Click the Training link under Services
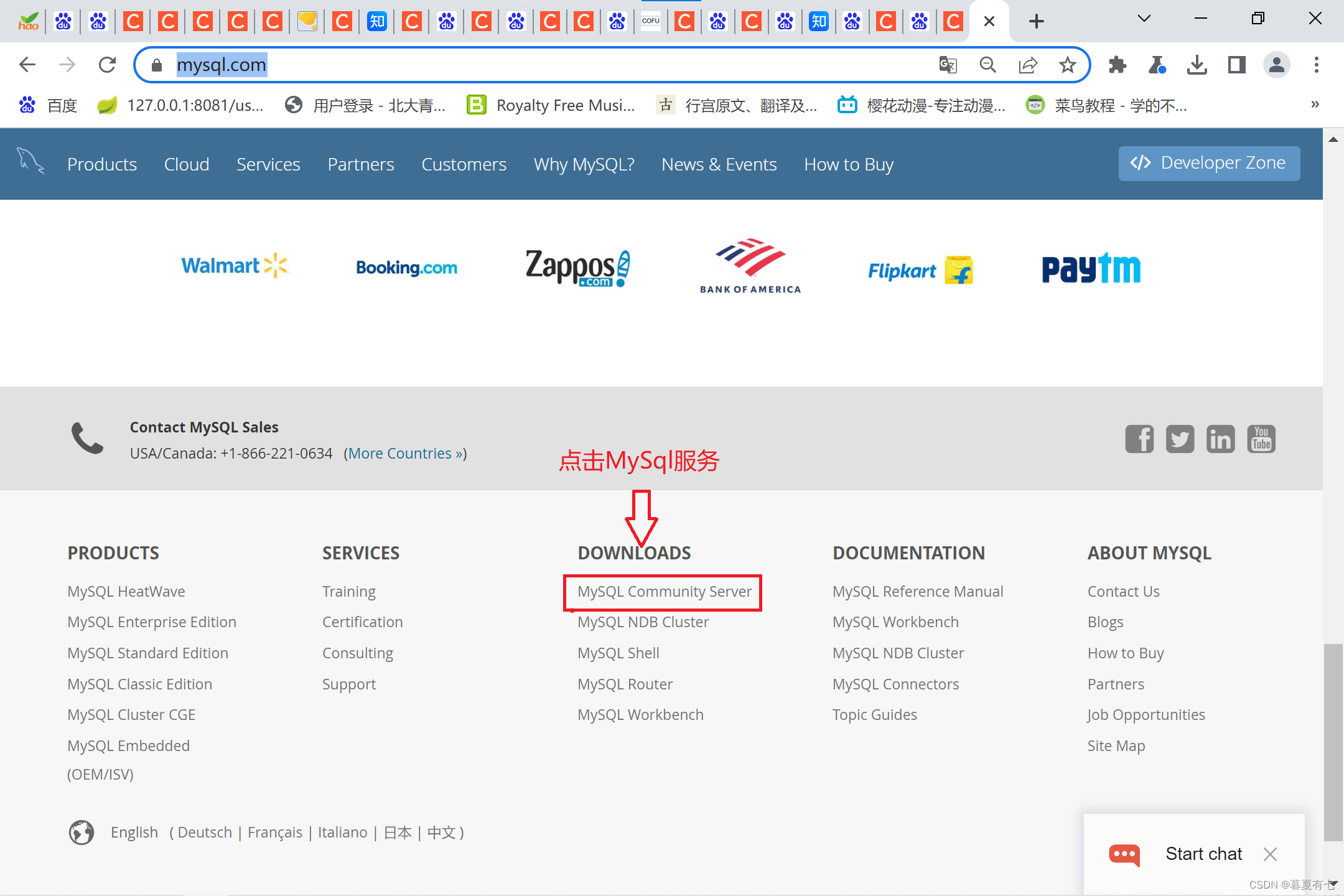1344x896 pixels. coord(349,591)
